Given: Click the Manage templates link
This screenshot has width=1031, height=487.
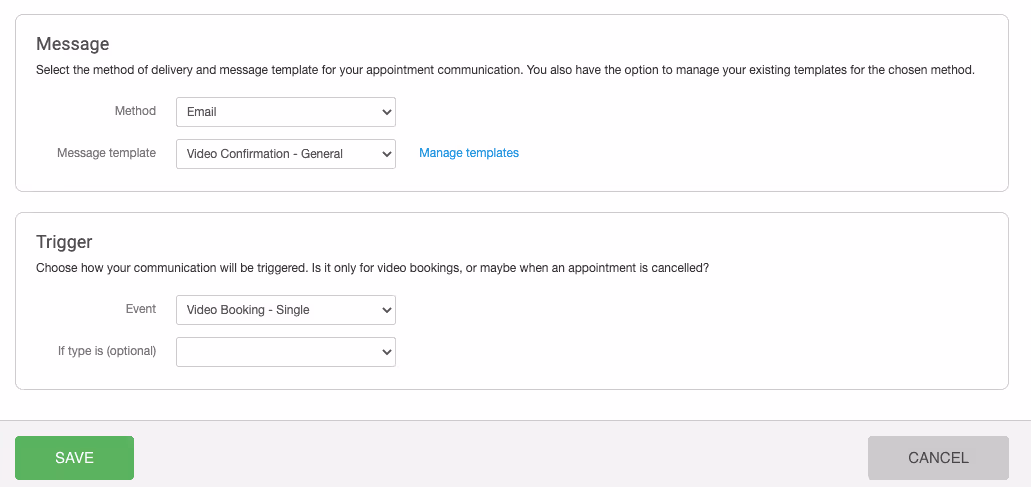Looking at the screenshot, I should 469,153.
